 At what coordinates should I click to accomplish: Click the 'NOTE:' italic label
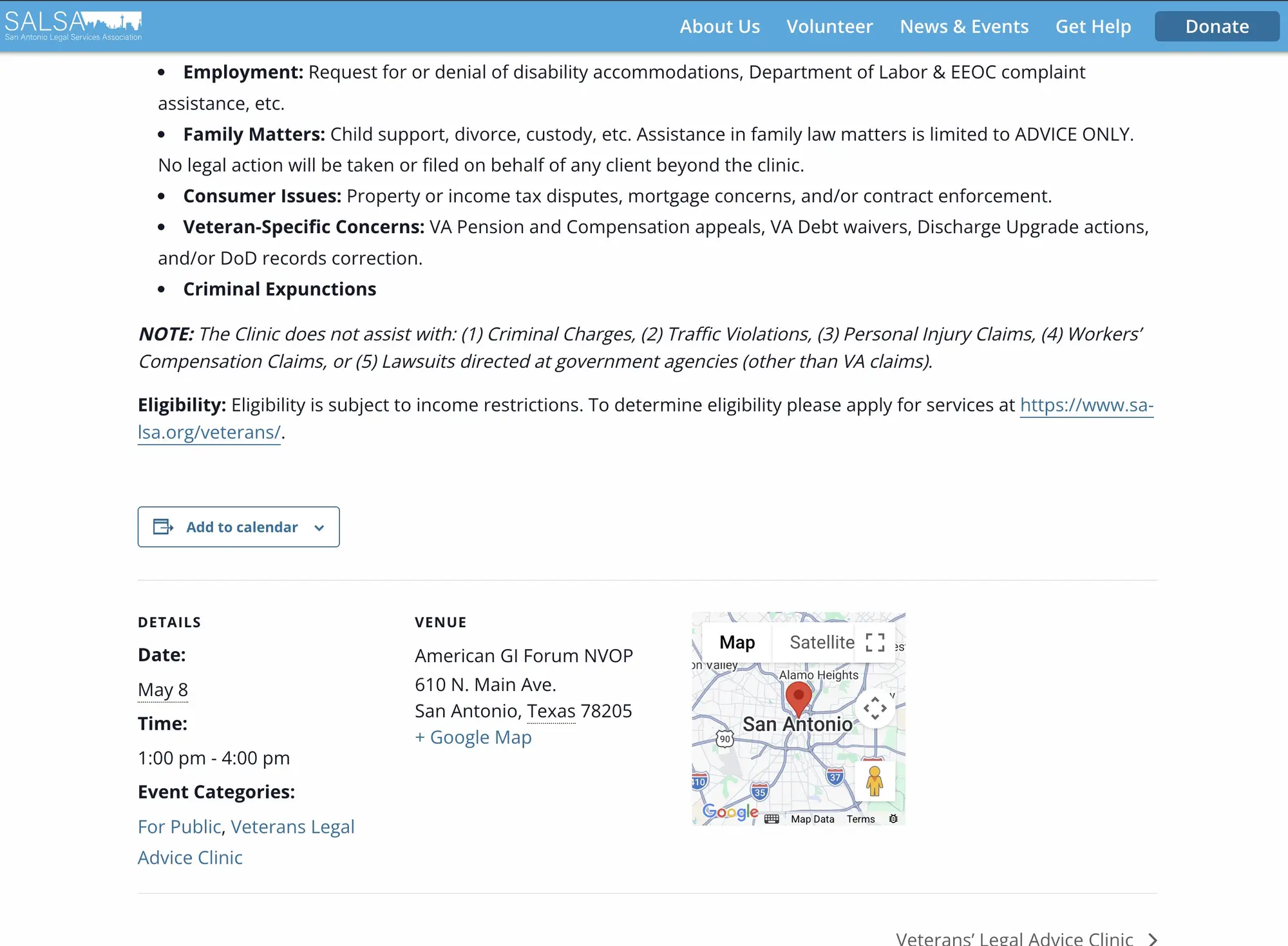pyautogui.click(x=166, y=334)
